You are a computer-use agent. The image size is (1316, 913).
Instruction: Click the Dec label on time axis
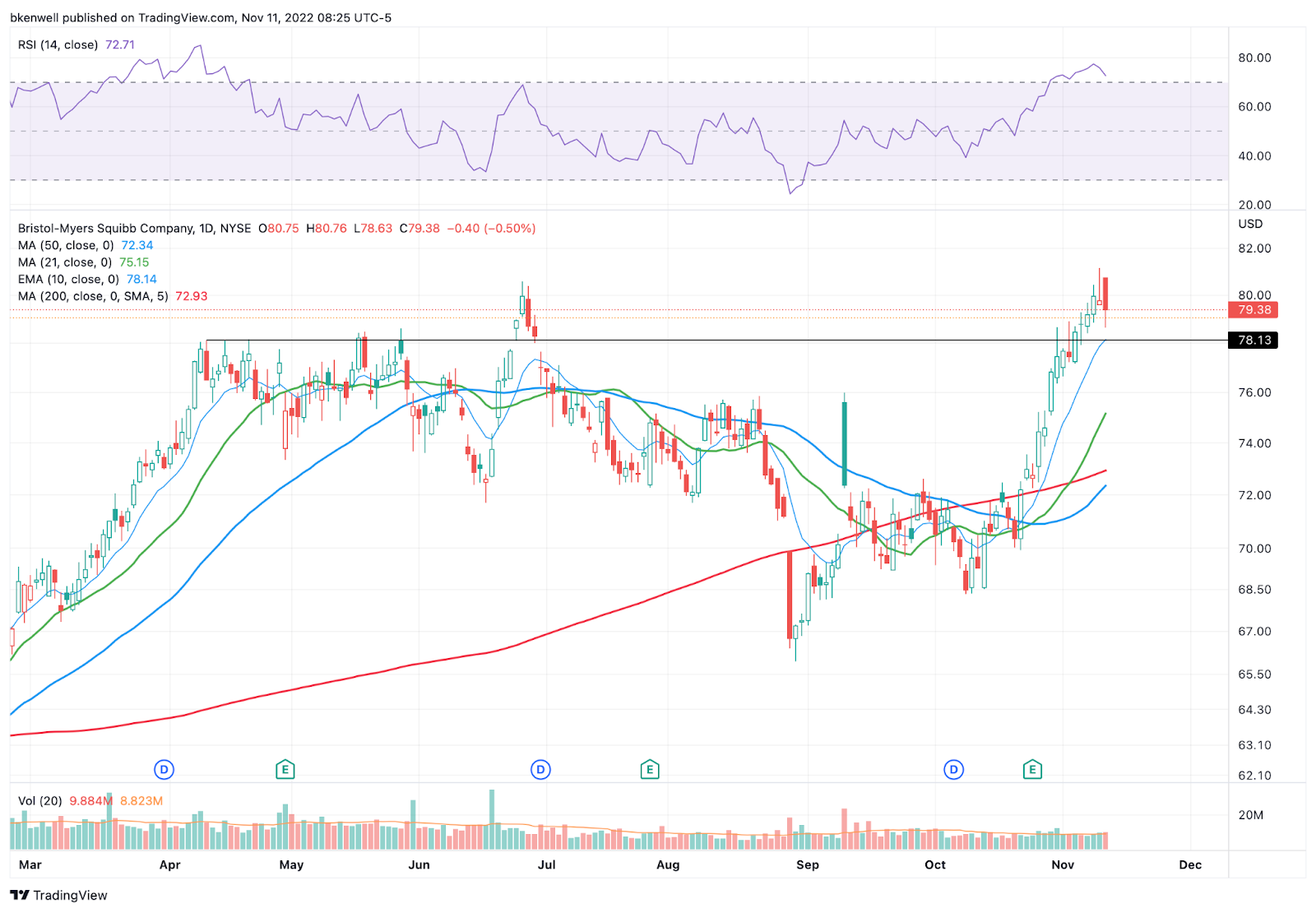tap(1190, 864)
